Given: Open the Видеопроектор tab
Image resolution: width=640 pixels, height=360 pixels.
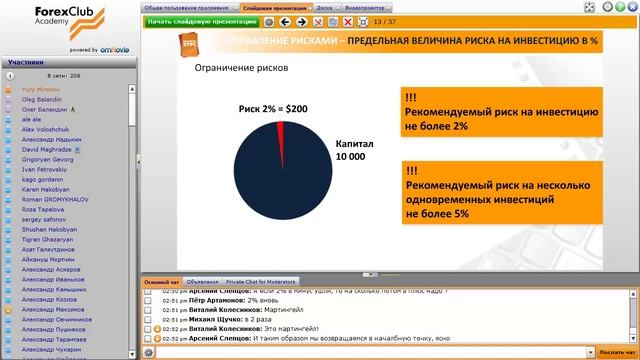Looking at the screenshot, I should click(x=364, y=8).
